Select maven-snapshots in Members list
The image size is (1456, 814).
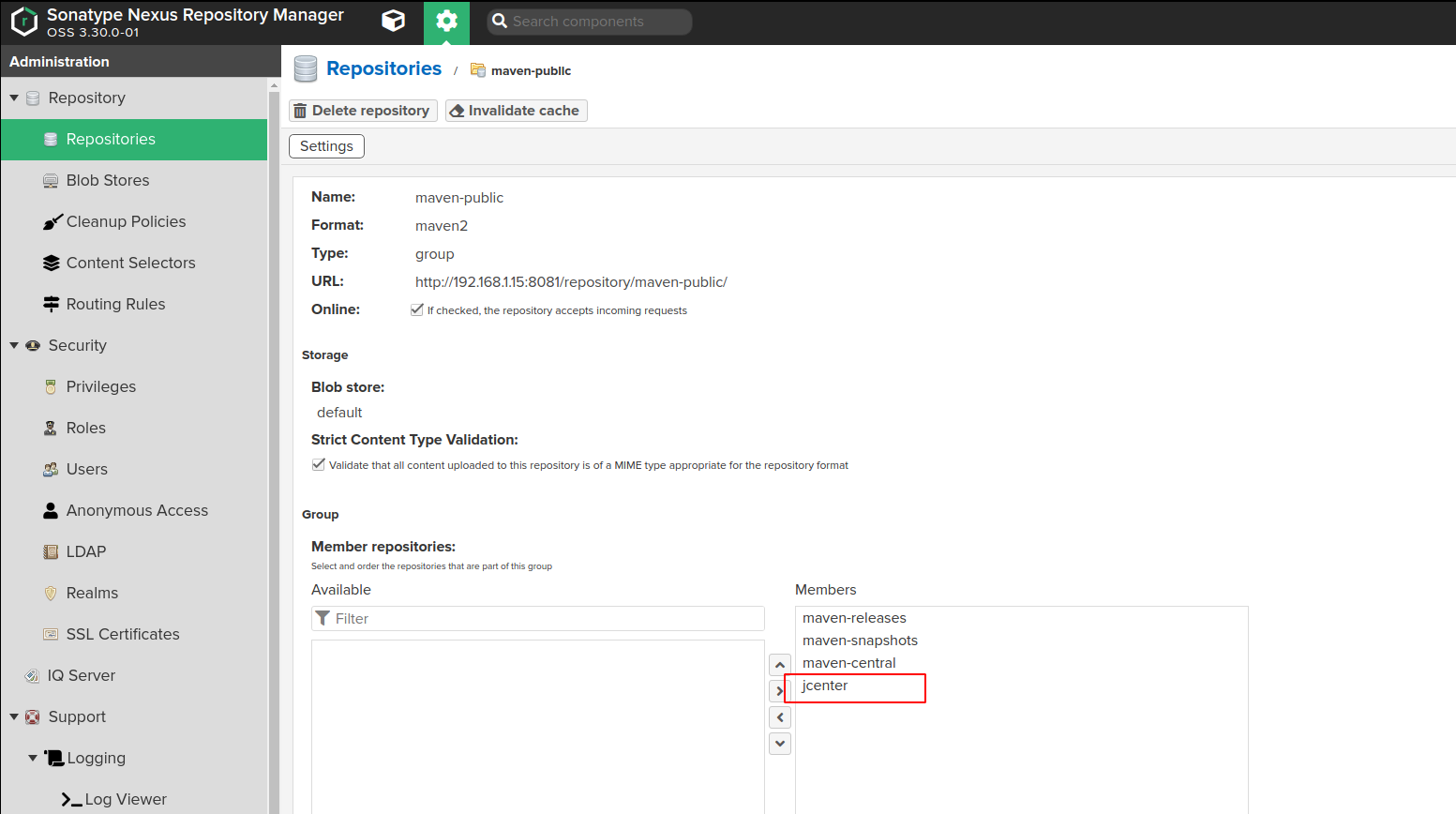[x=1022, y=641]
